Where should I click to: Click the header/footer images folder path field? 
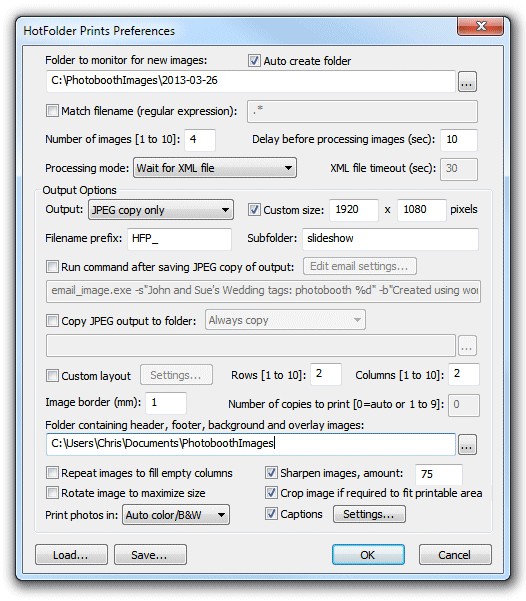(x=251, y=444)
